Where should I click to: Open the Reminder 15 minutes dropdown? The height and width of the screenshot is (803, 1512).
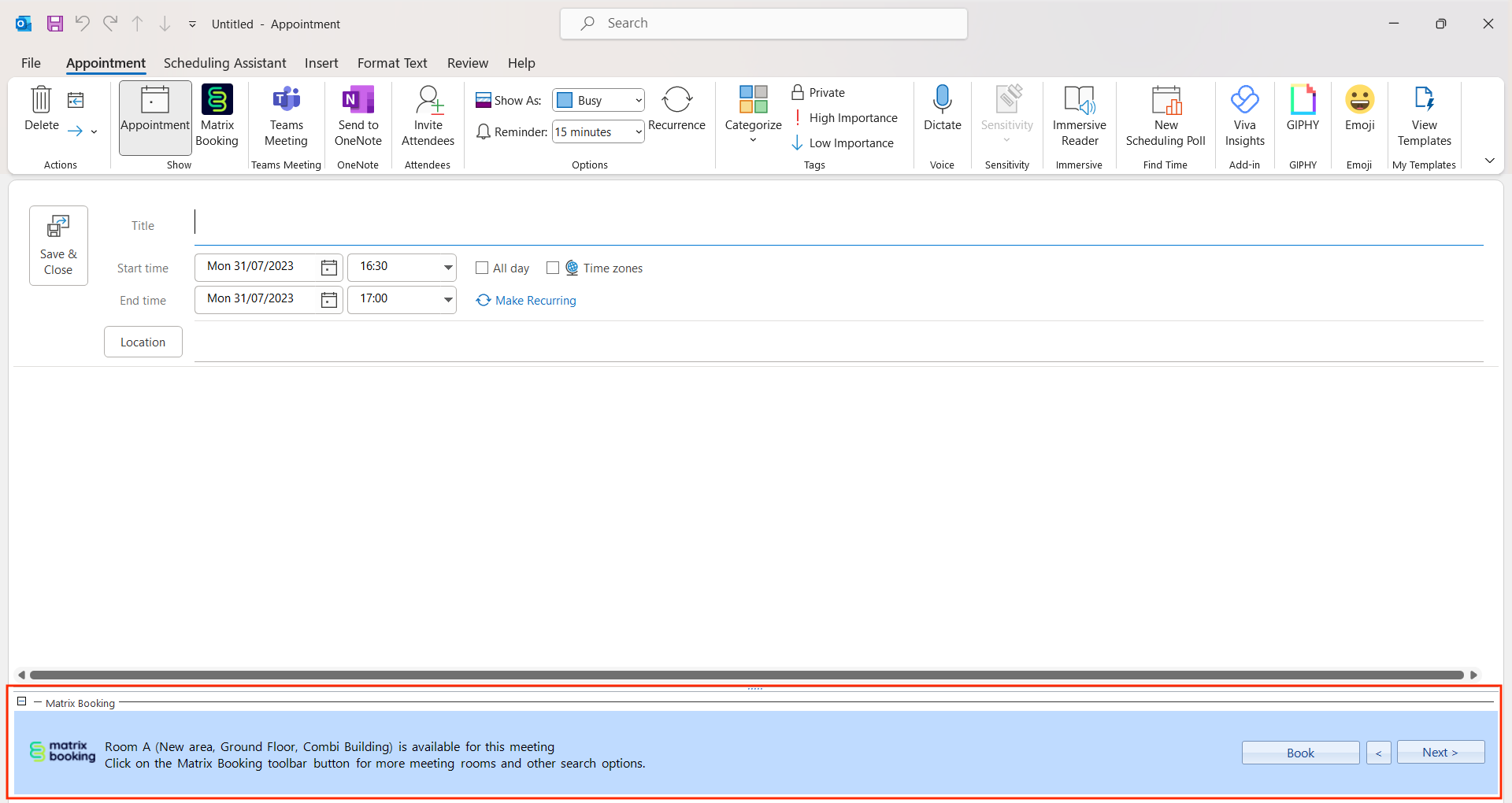click(638, 132)
